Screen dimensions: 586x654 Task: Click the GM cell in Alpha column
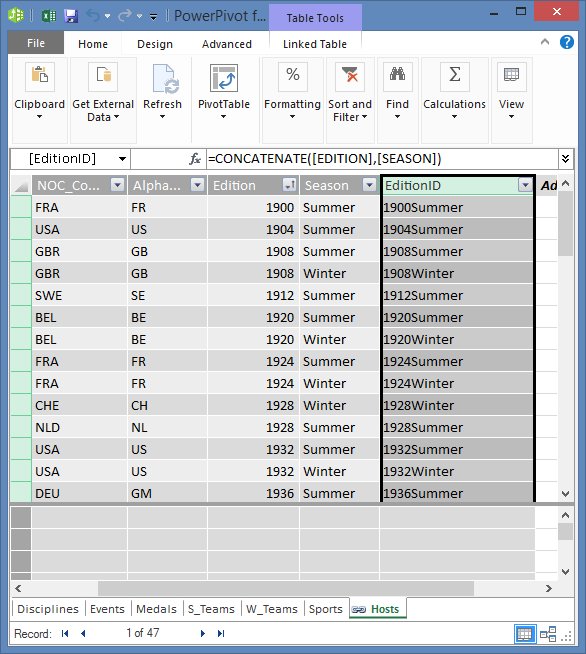point(167,493)
